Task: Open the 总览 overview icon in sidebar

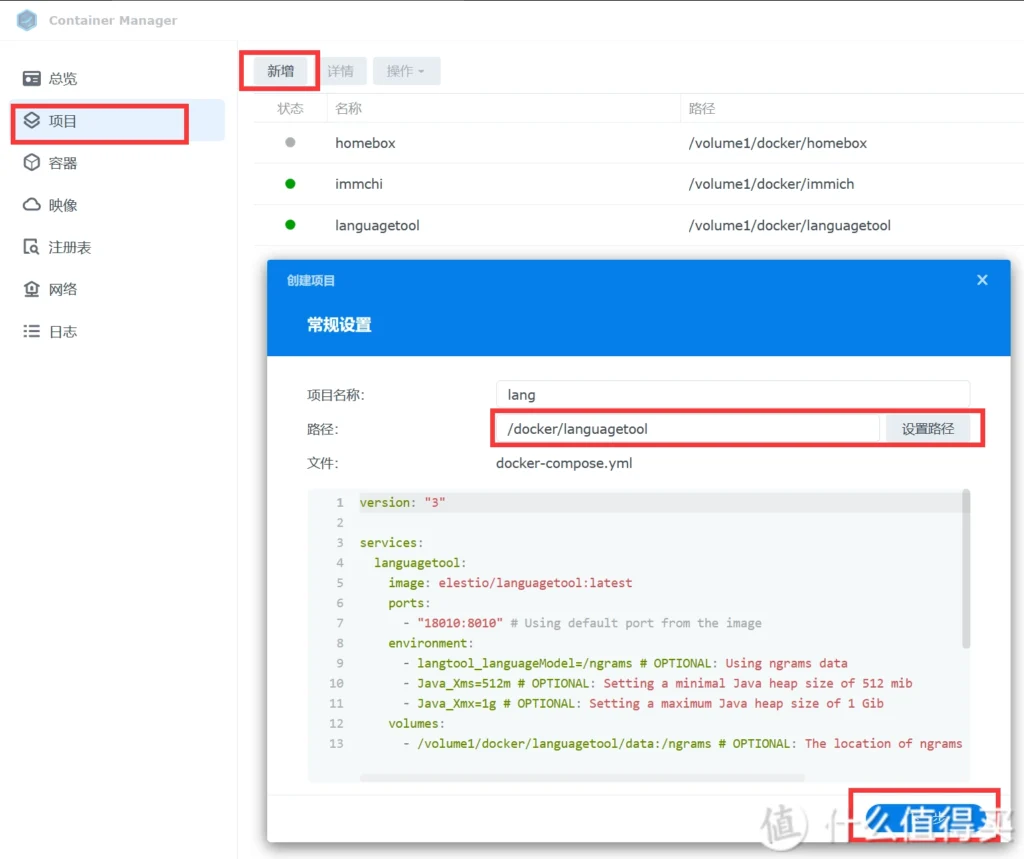Action: click(x=32, y=79)
